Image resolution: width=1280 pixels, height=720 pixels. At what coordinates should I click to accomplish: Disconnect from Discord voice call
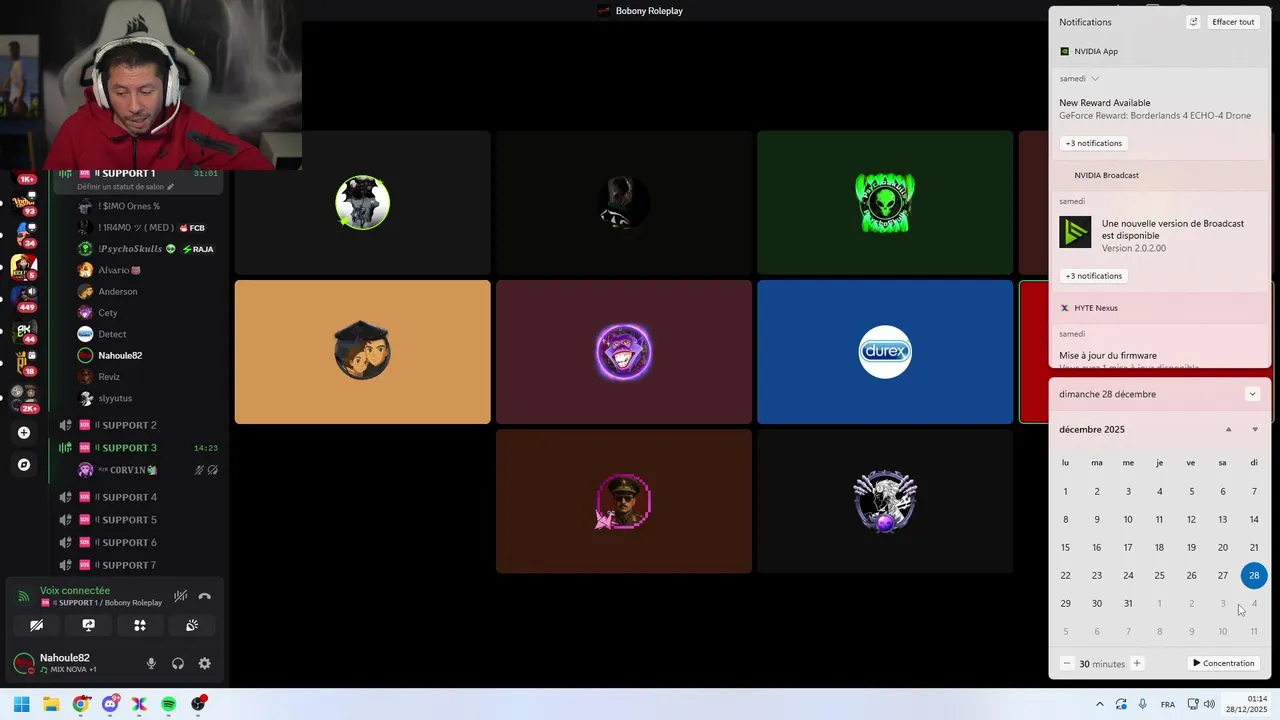(x=205, y=596)
